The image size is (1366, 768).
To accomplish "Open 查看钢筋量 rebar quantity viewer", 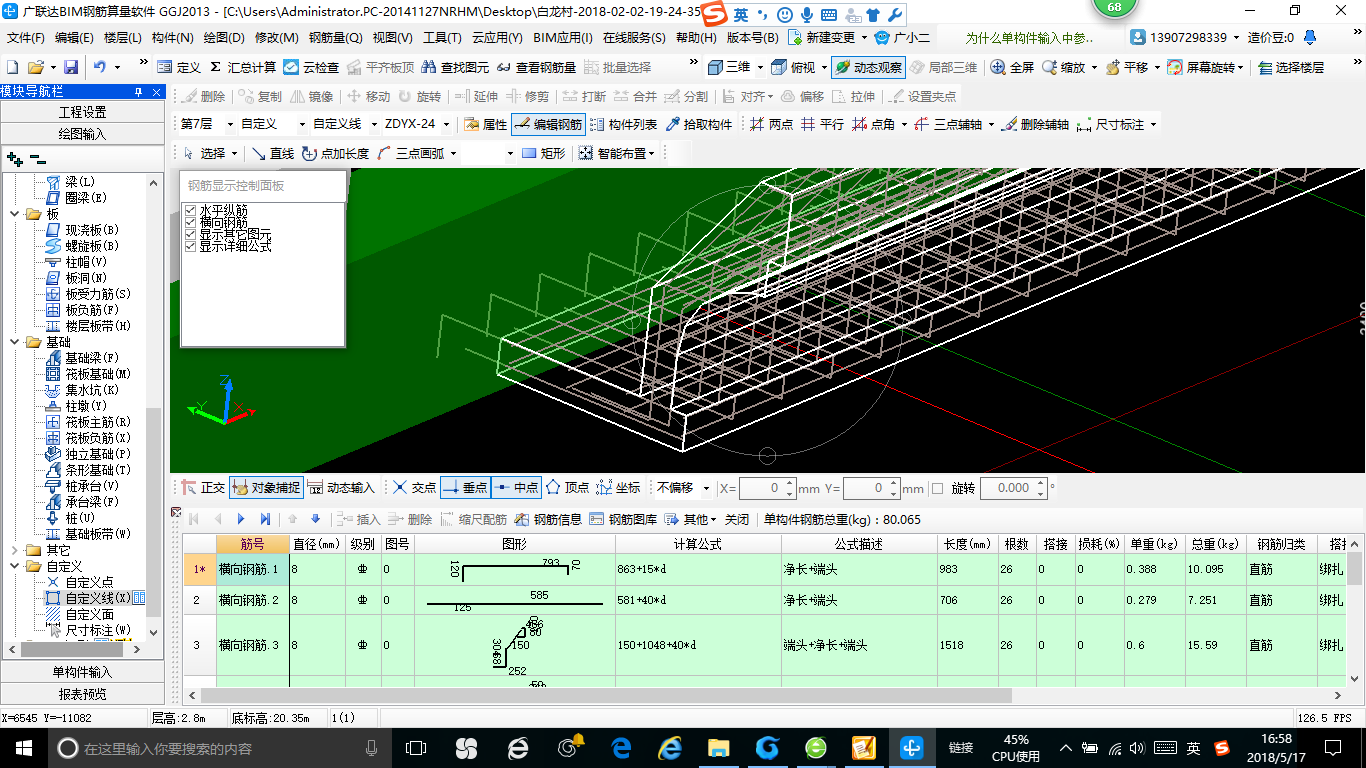I will (536, 67).
